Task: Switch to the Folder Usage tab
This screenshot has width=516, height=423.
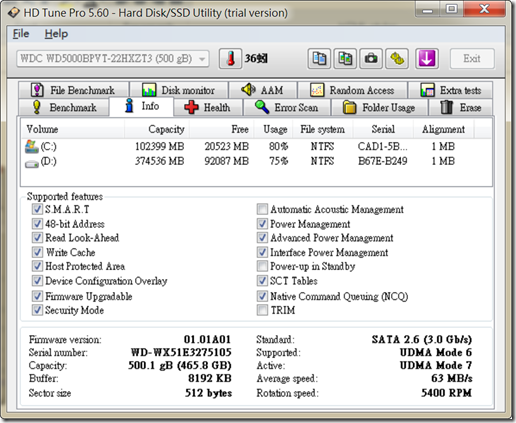Action: (x=379, y=107)
